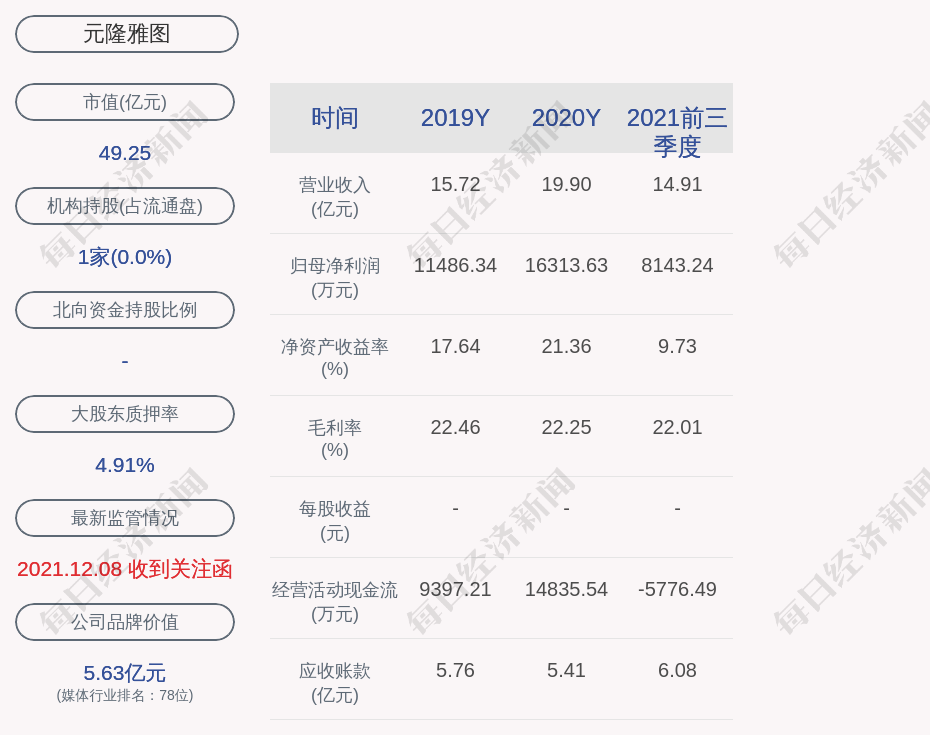
Task: Click the 49.25 market value figure
Action: click(125, 153)
